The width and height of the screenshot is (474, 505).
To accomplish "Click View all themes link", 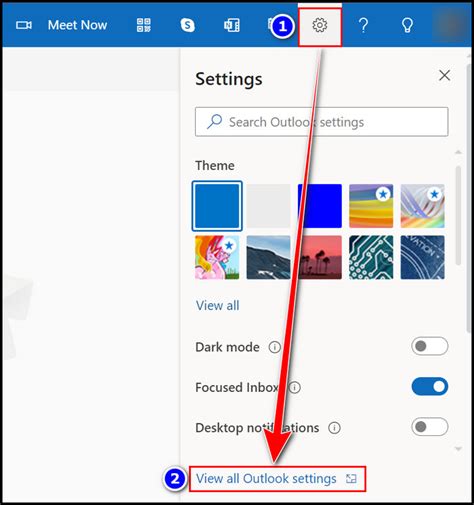I will [217, 306].
